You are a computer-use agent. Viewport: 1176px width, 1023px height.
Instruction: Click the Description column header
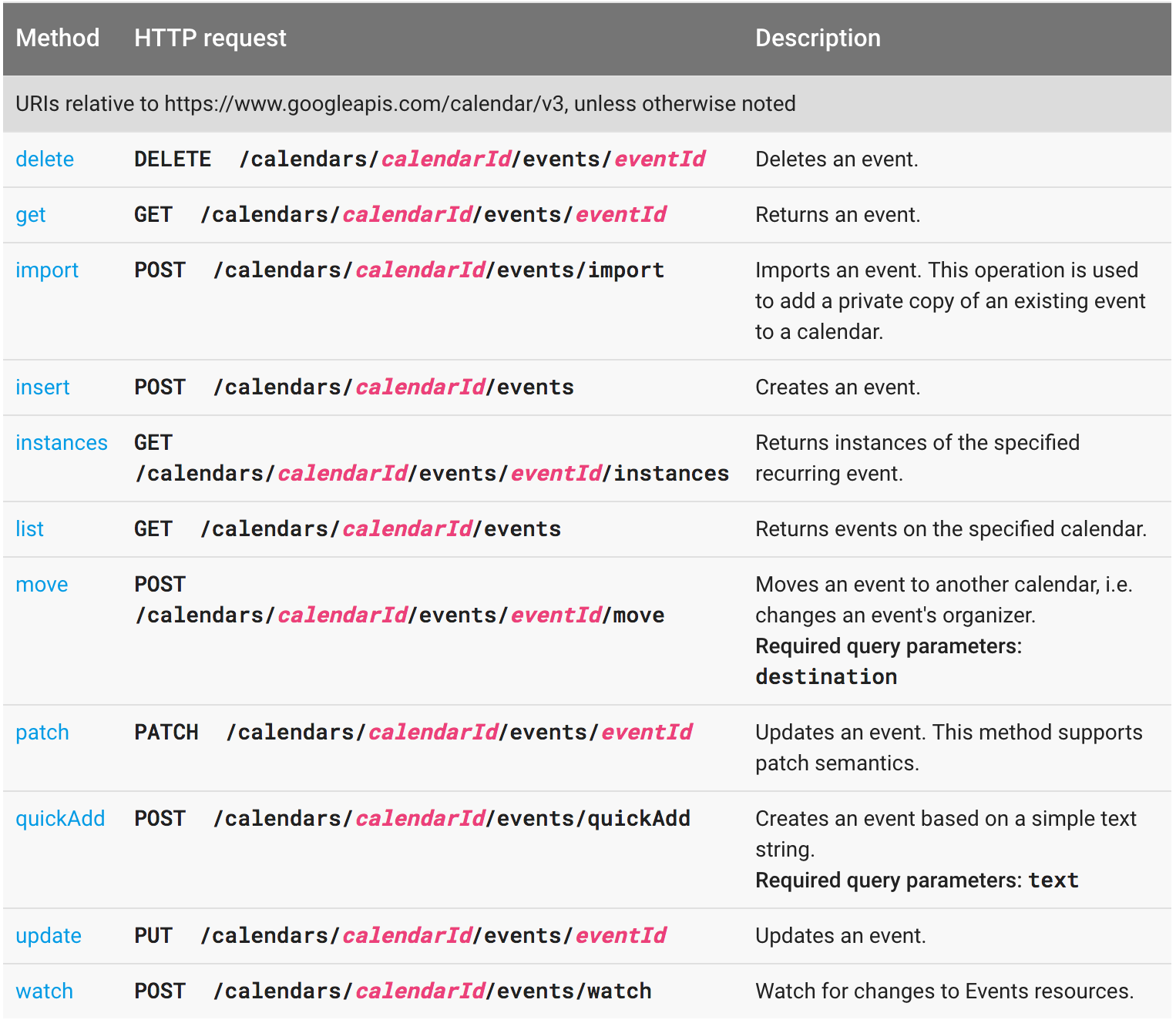point(818,38)
